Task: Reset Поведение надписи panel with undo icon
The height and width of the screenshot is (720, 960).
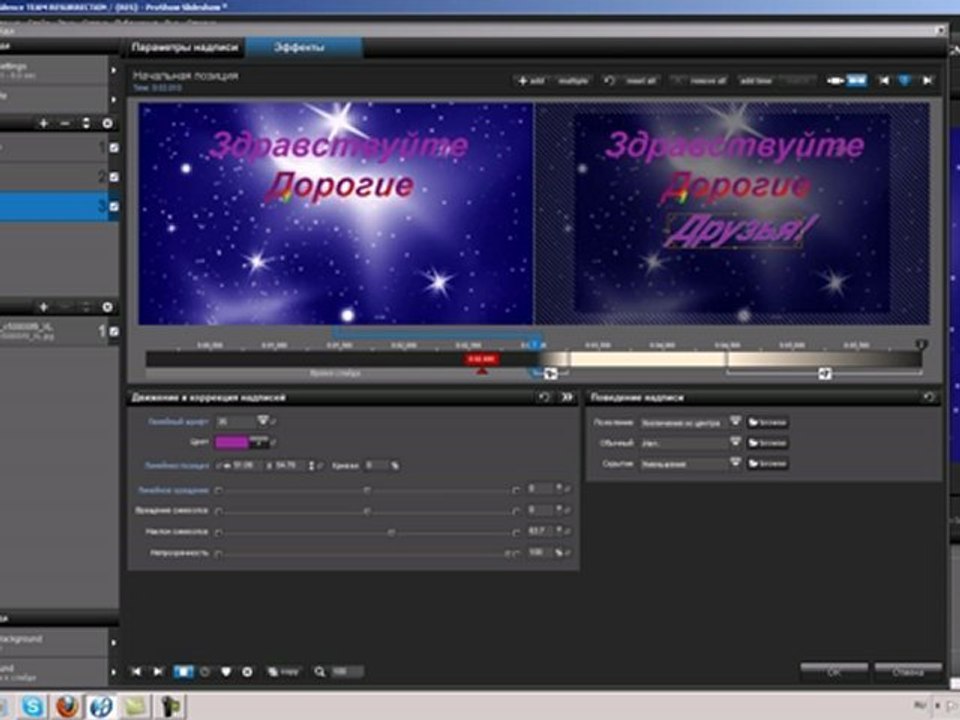Action: [928, 397]
